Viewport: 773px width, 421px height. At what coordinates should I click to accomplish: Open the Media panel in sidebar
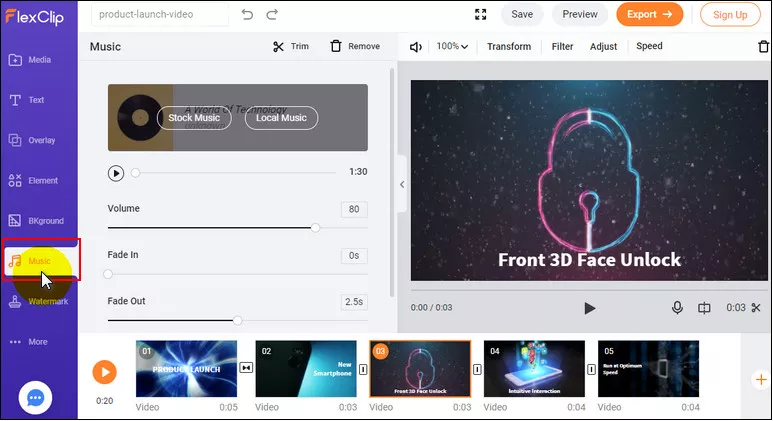[x=30, y=60]
